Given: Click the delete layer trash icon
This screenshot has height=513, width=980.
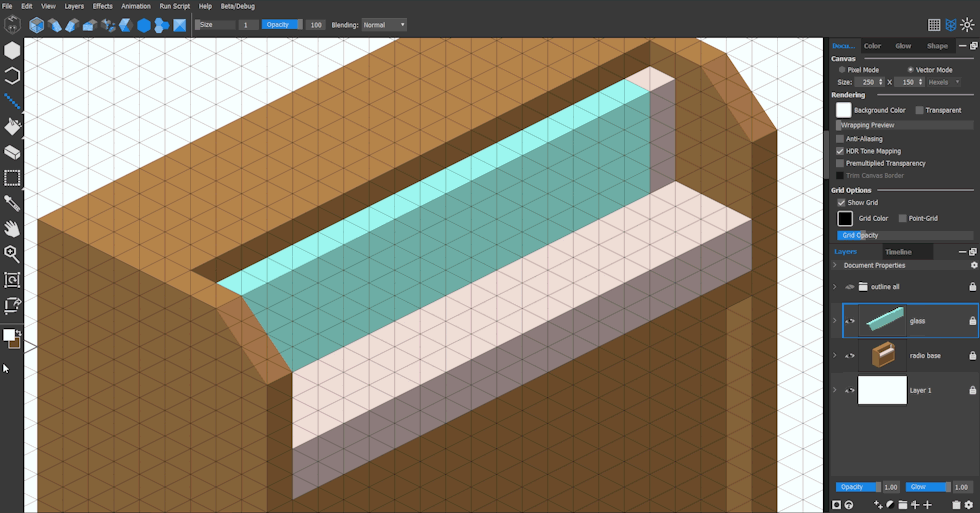Looking at the screenshot, I should (956, 505).
